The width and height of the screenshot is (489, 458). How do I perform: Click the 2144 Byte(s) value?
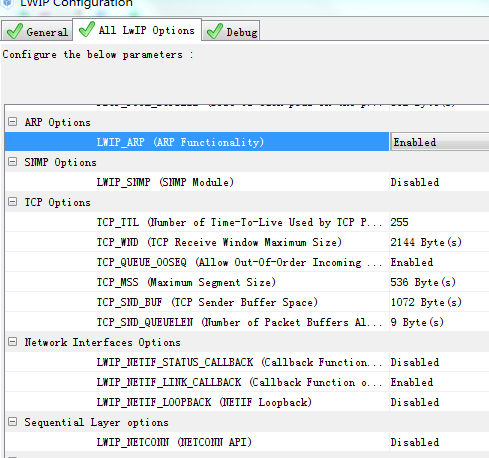coord(426,242)
